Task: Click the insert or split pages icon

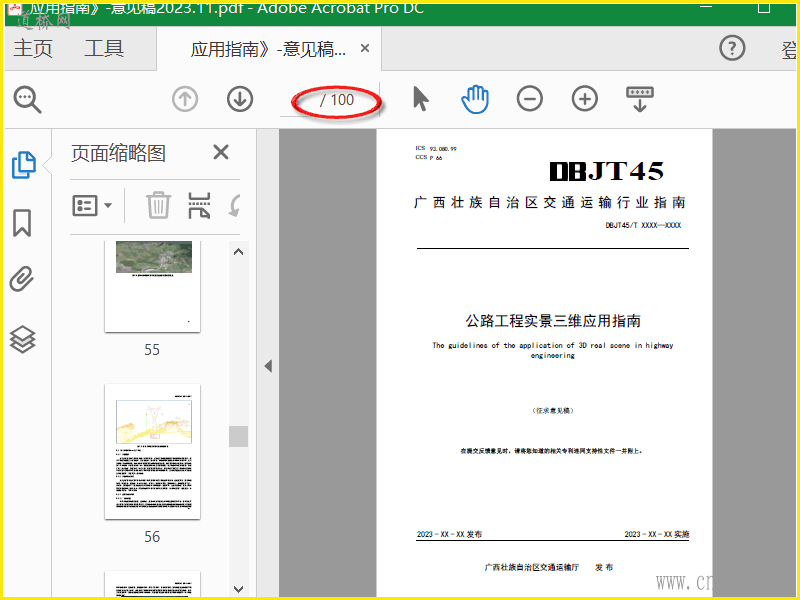Action: (199, 205)
